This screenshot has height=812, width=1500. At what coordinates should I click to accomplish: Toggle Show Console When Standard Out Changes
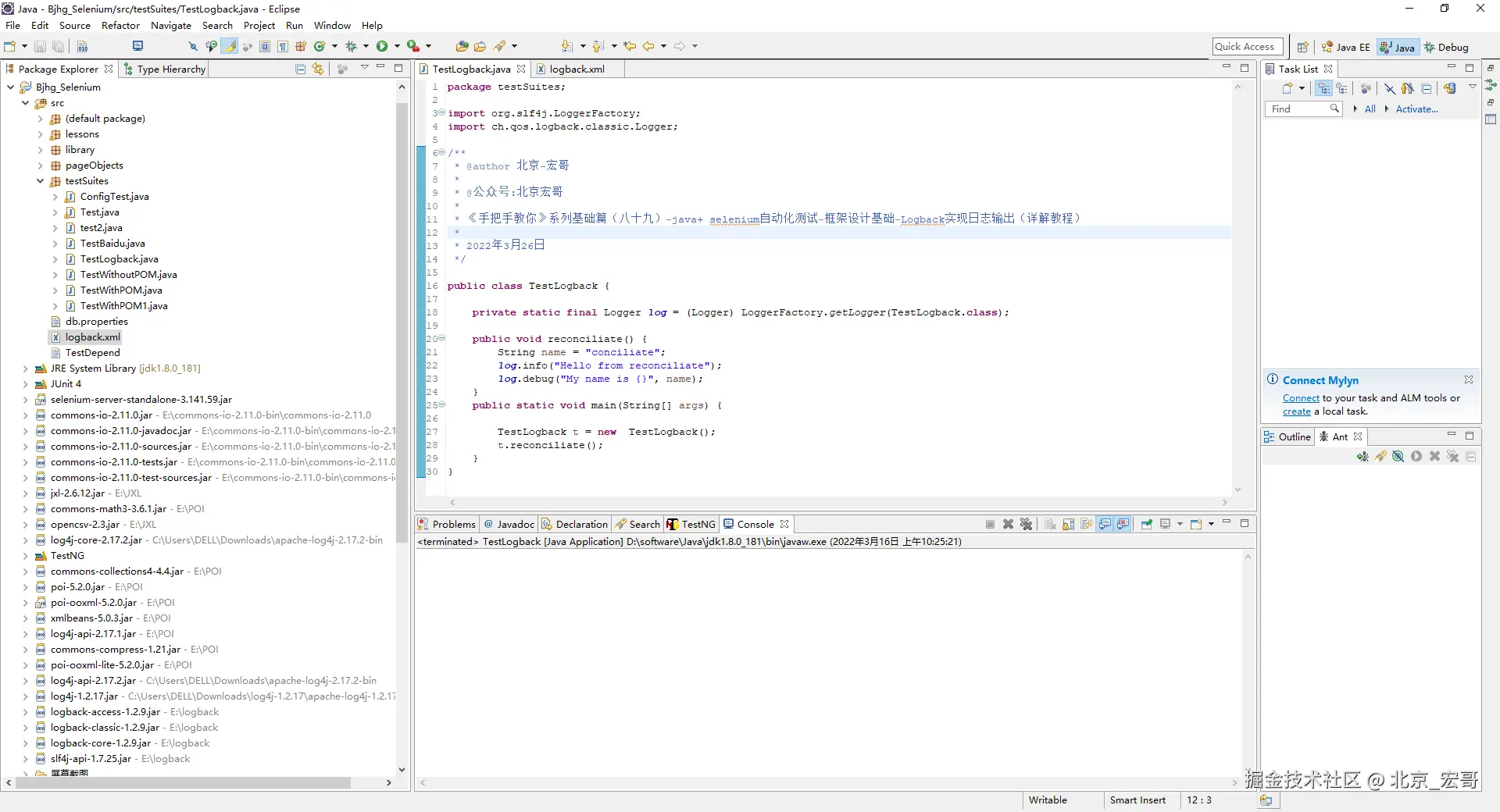pos(1105,525)
